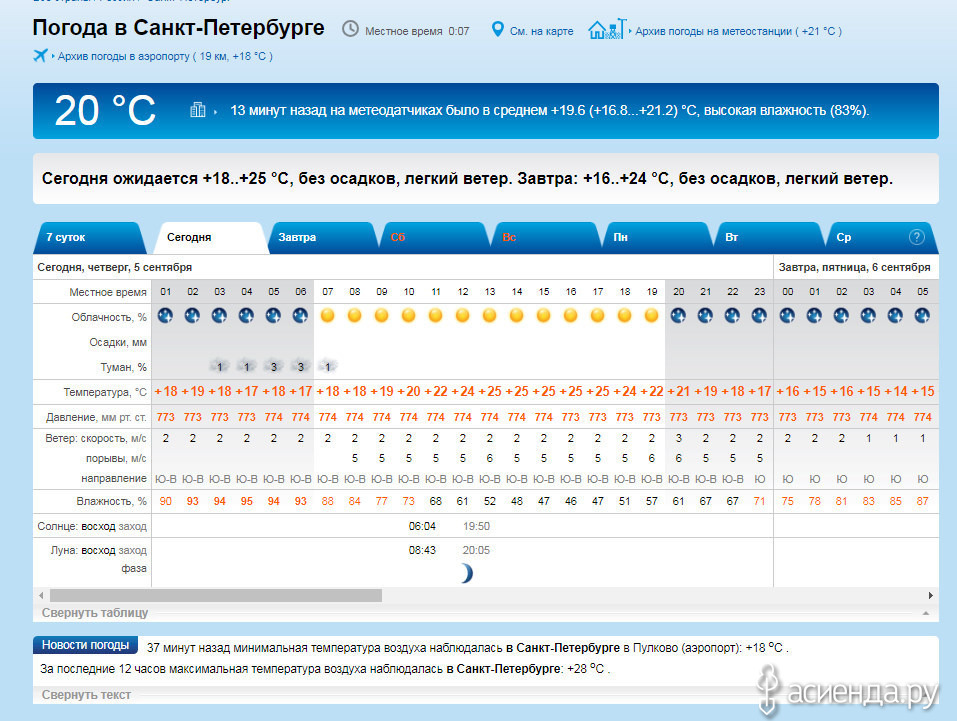This screenshot has height=721, width=957.
Task: Click the fog icon with value 1 at hour 03
Action: point(220,366)
